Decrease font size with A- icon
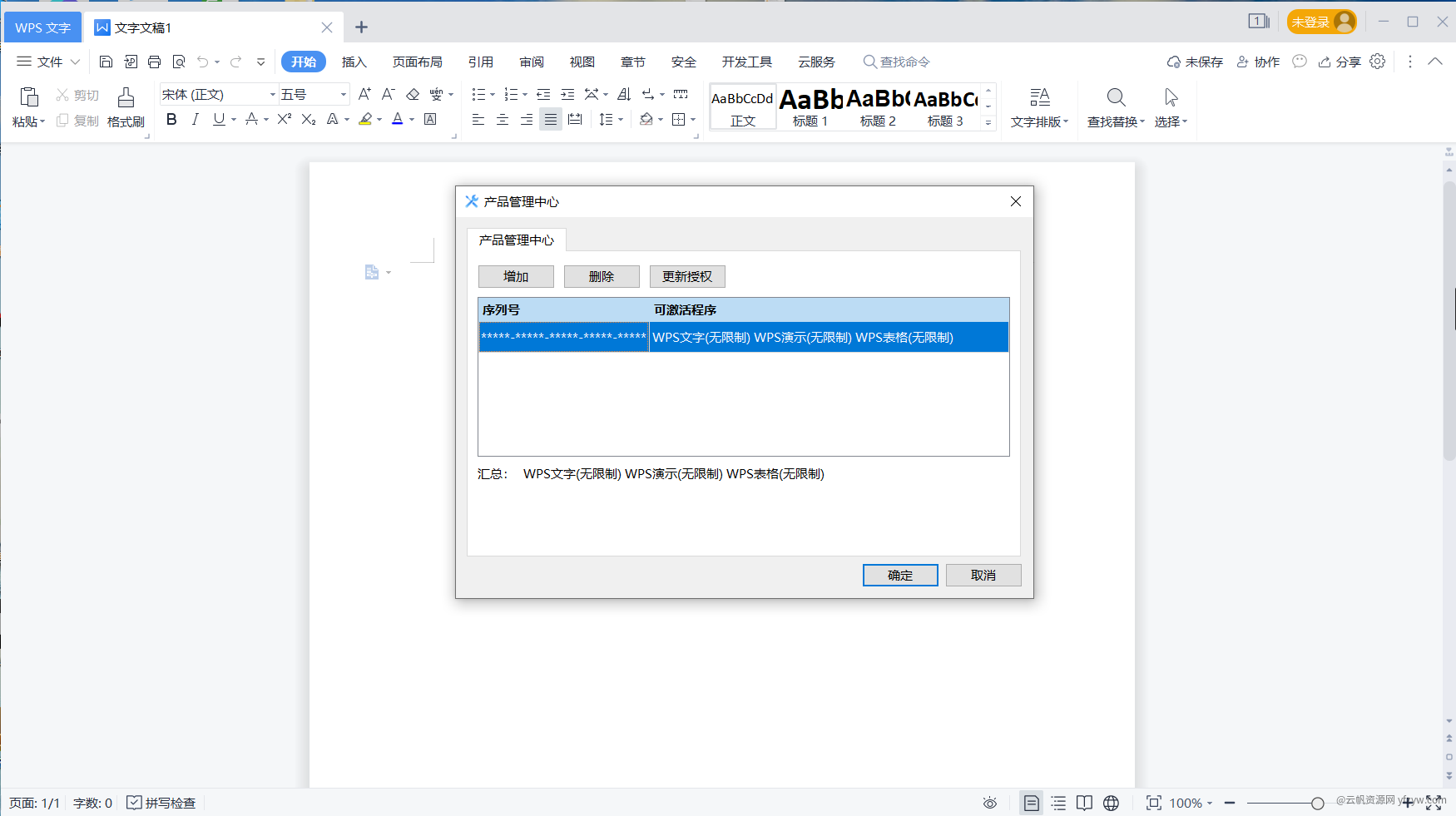Image resolution: width=1456 pixels, height=816 pixels. [x=389, y=94]
